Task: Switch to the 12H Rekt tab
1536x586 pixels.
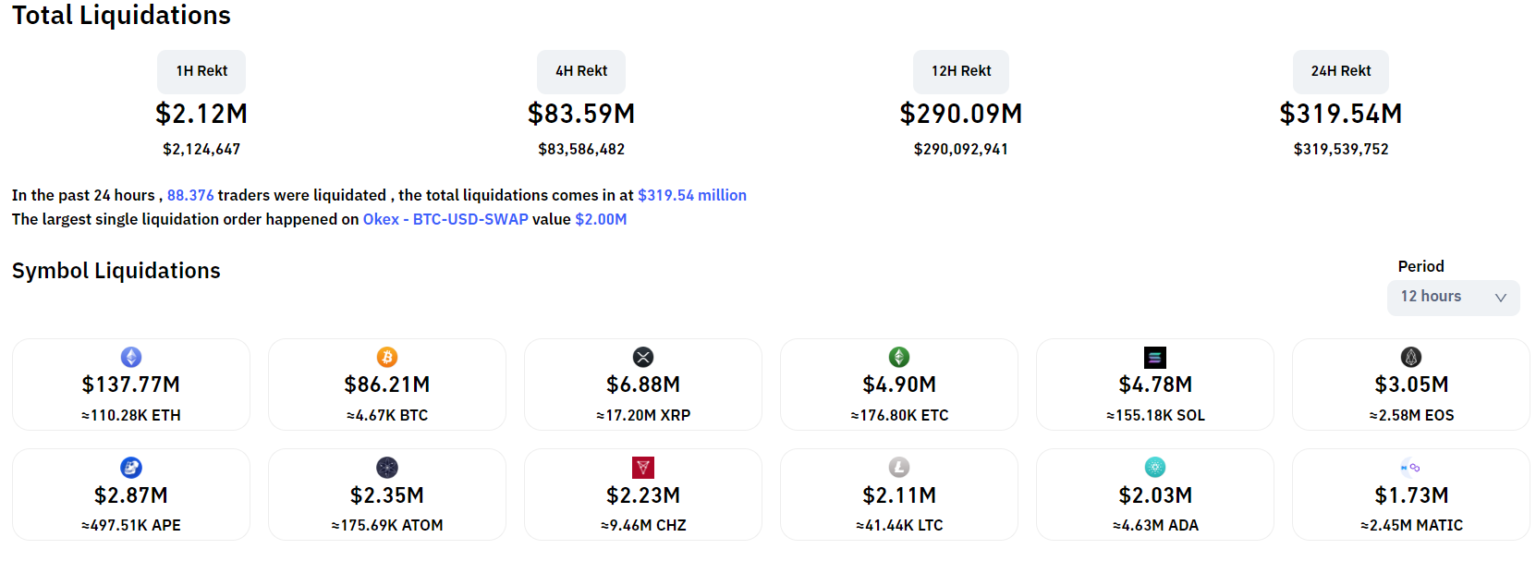Action: (961, 71)
